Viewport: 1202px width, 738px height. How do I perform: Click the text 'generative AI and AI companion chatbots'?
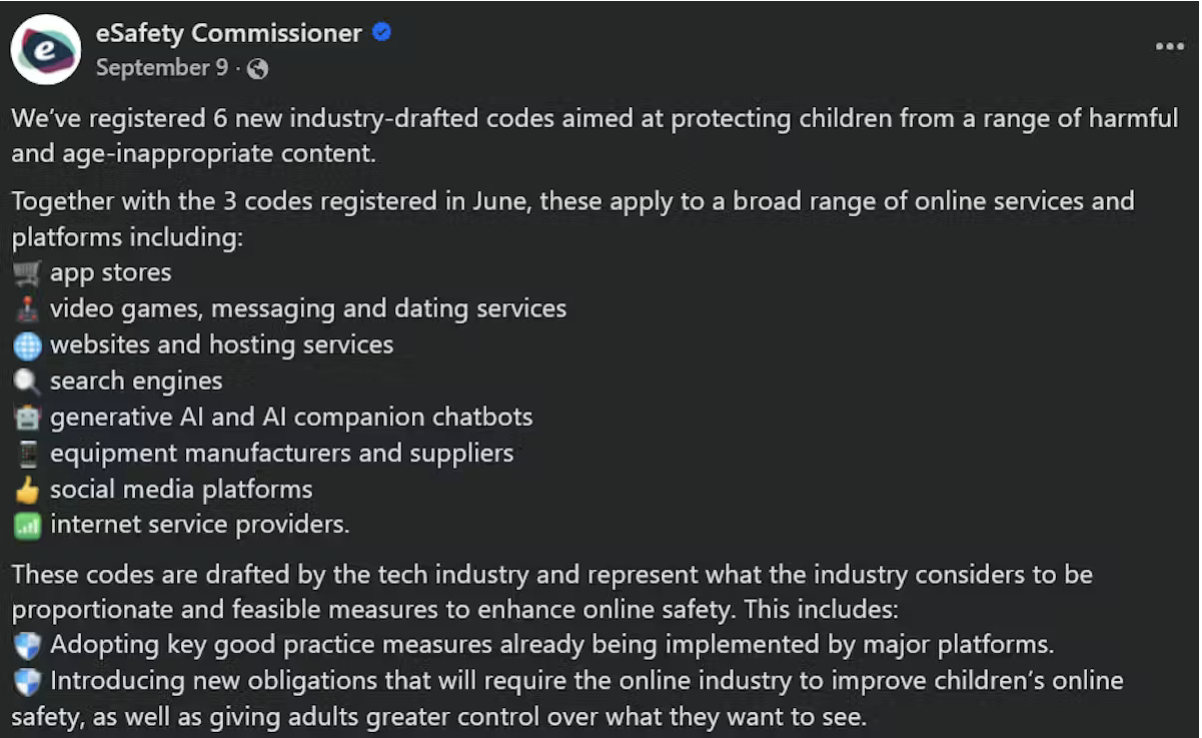[x=291, y=417]
